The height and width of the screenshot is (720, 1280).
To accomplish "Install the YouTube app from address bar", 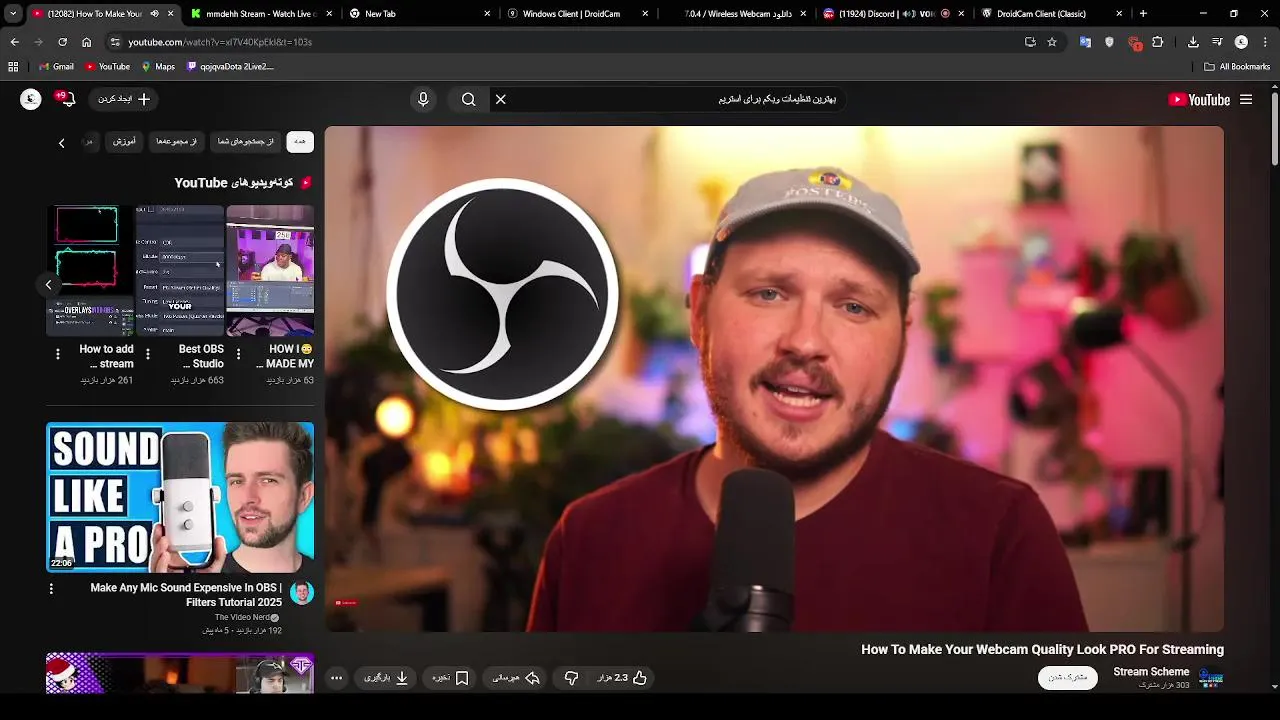I will click(x=1030, y=42).
